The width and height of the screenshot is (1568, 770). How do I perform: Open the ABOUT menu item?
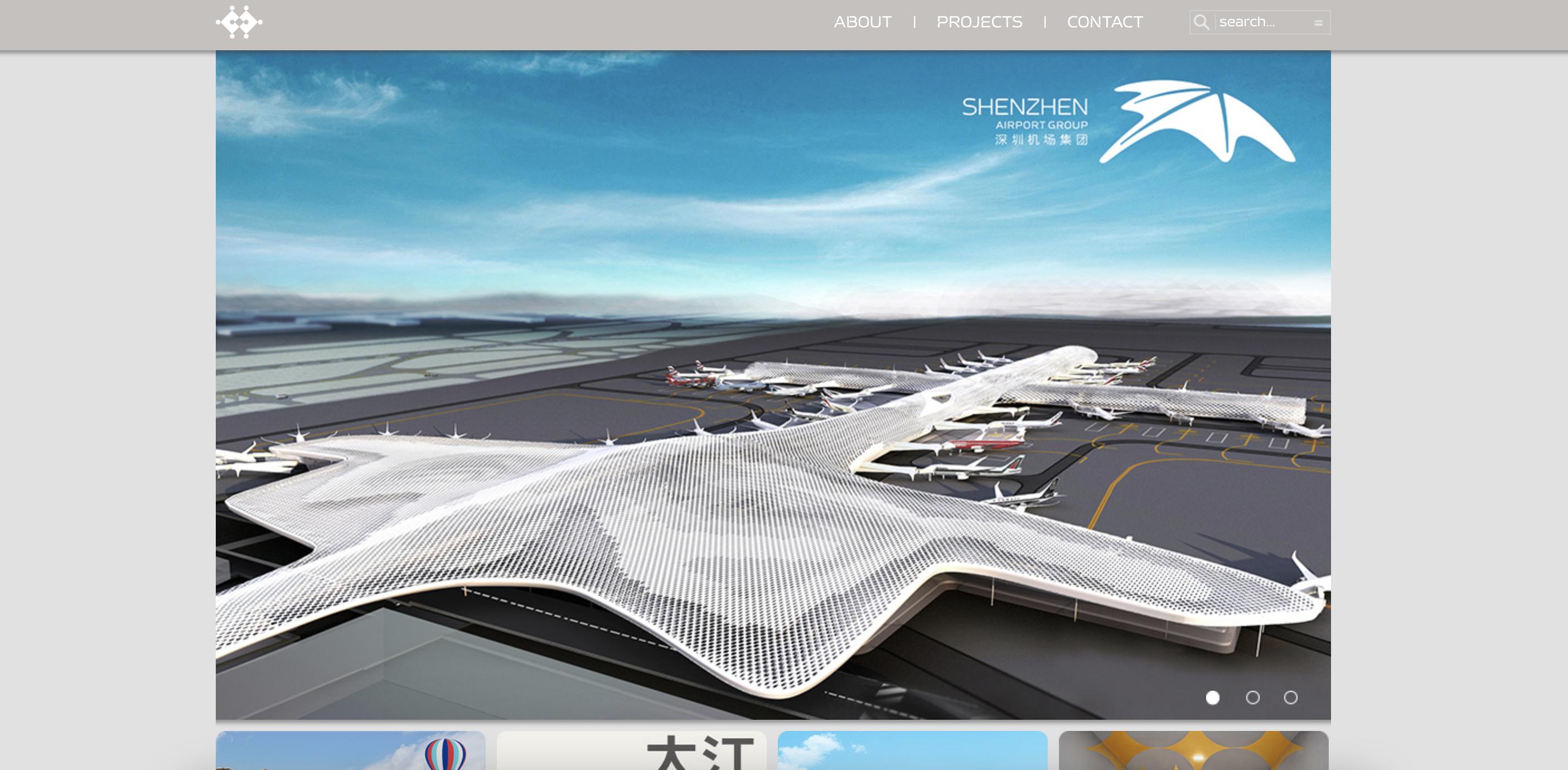click(863, 22)
